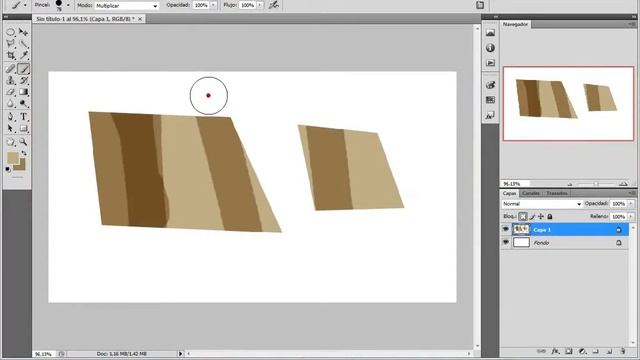640x360 pixels.
Task: Select the Move tool
Action: [24, 32]
